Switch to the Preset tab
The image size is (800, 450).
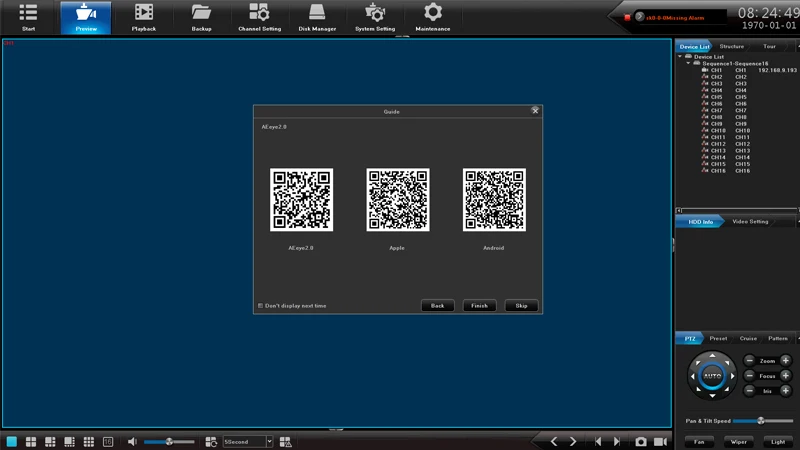718,338
